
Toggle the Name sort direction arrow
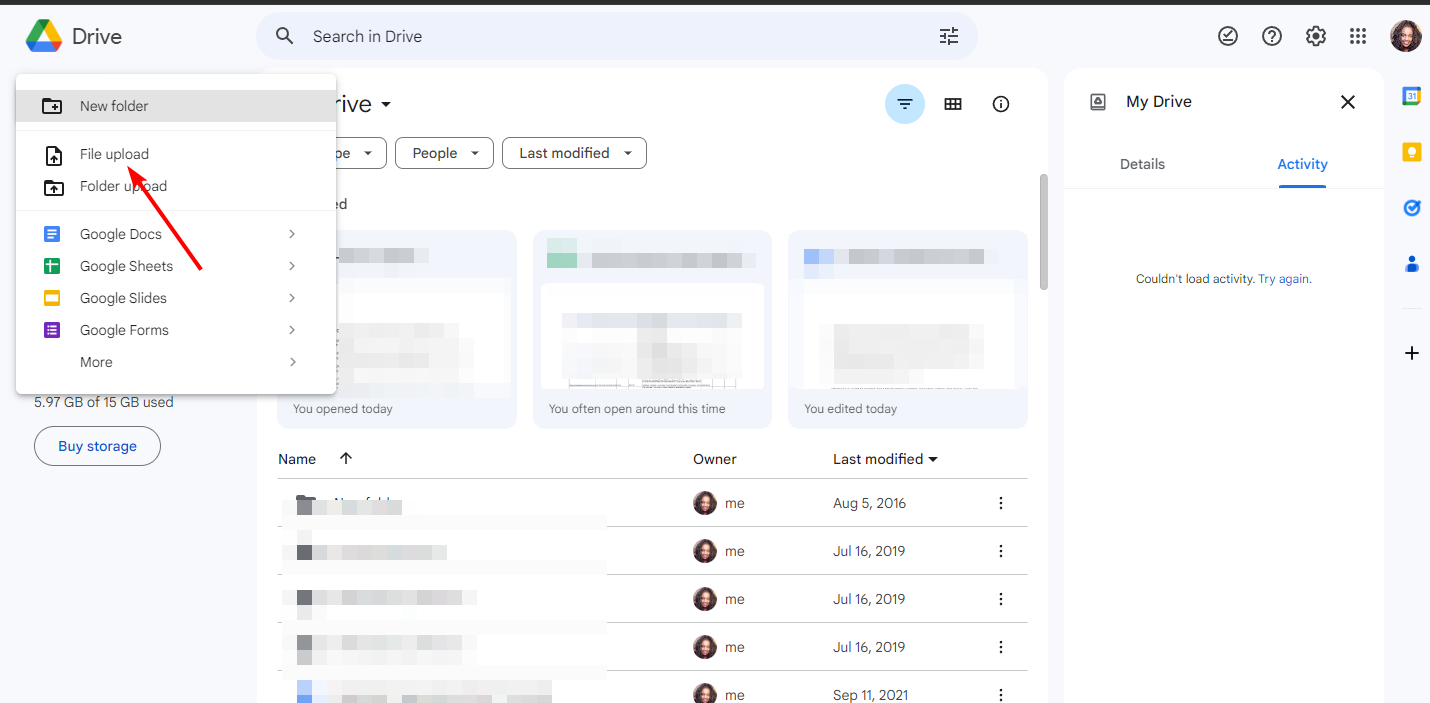[x=346, y=458]
